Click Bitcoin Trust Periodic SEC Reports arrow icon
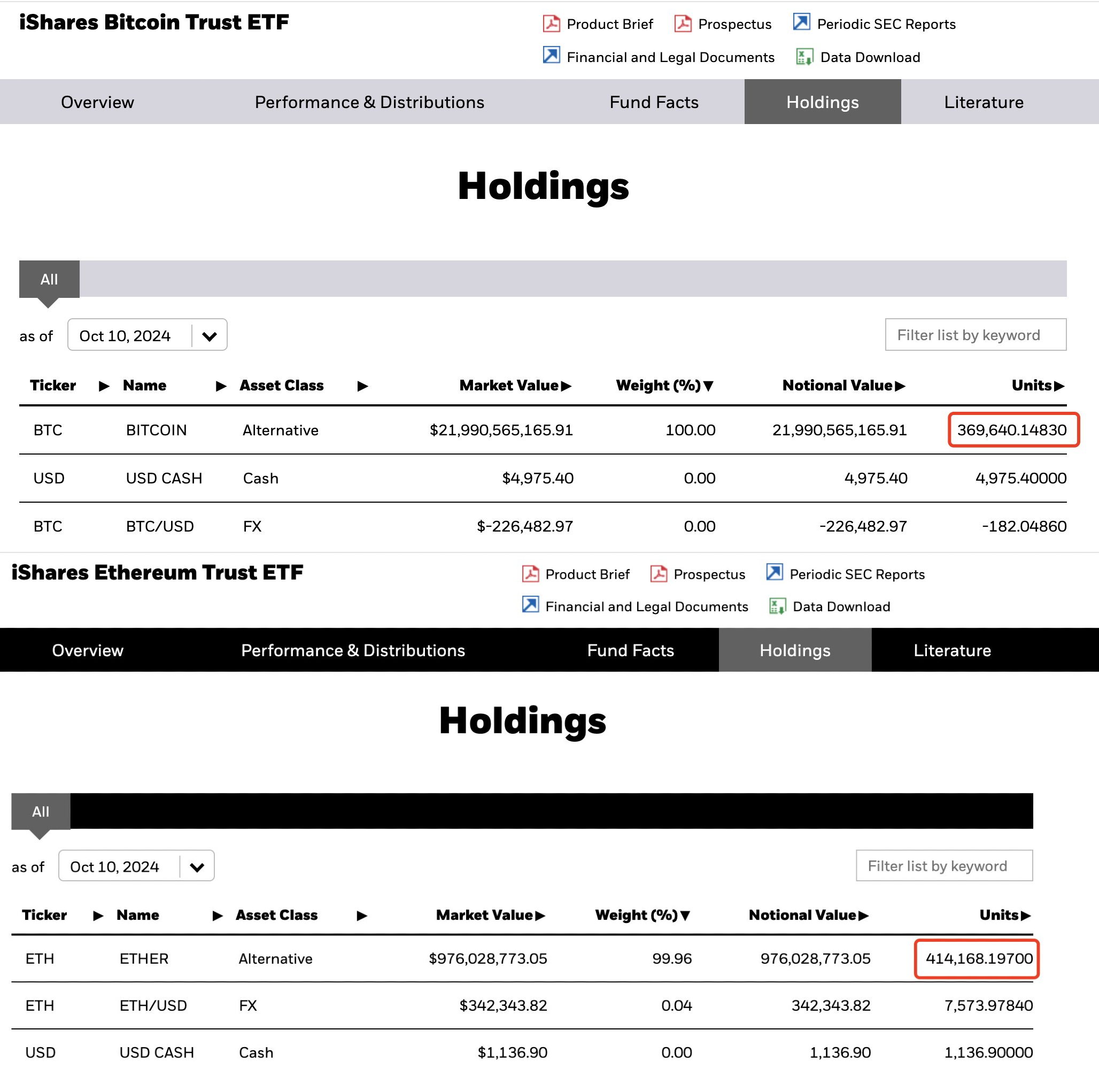Viewport: 1099px width, 1092px height. 801,22
